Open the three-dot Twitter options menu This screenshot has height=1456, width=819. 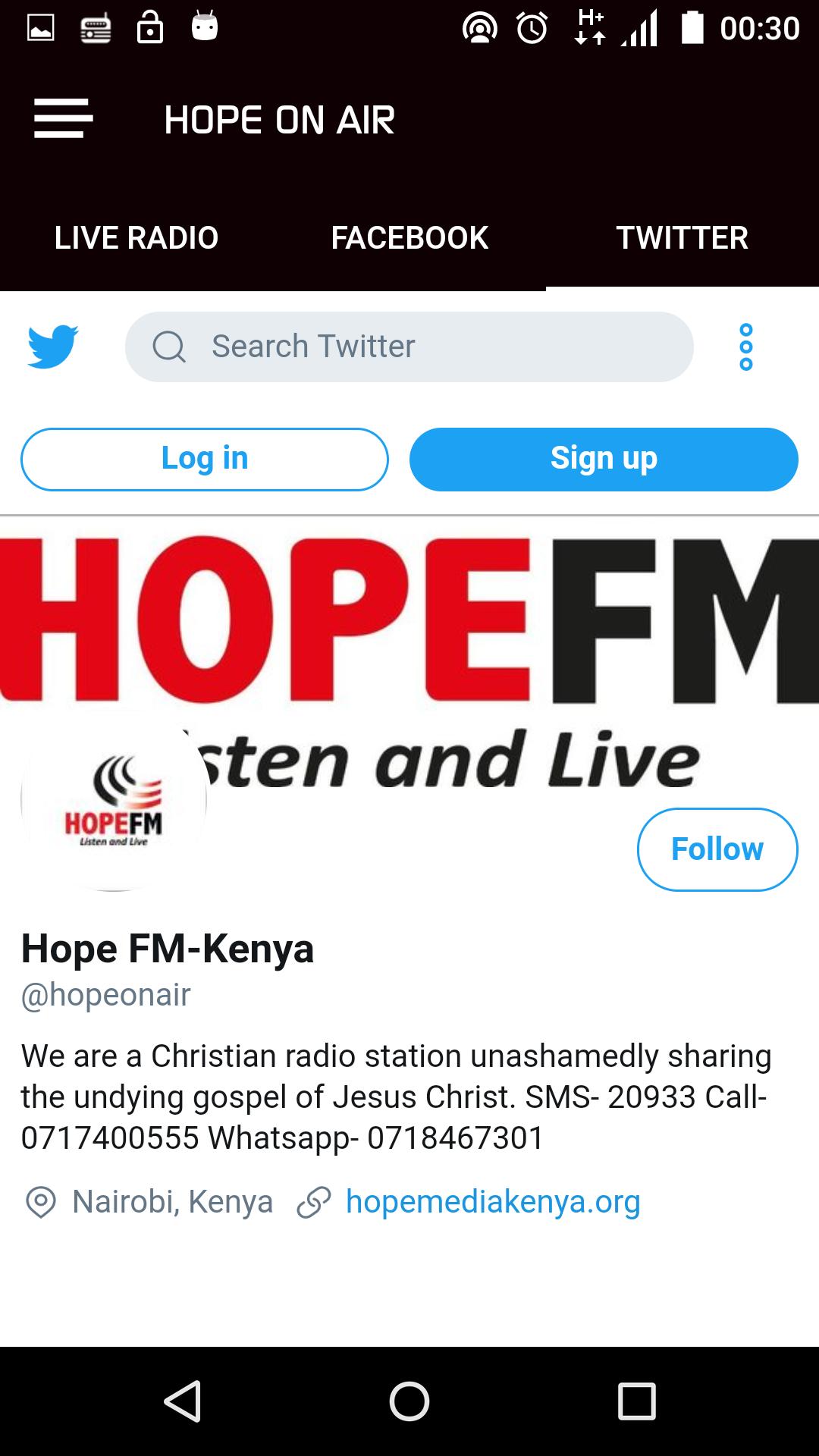[746, 347]
